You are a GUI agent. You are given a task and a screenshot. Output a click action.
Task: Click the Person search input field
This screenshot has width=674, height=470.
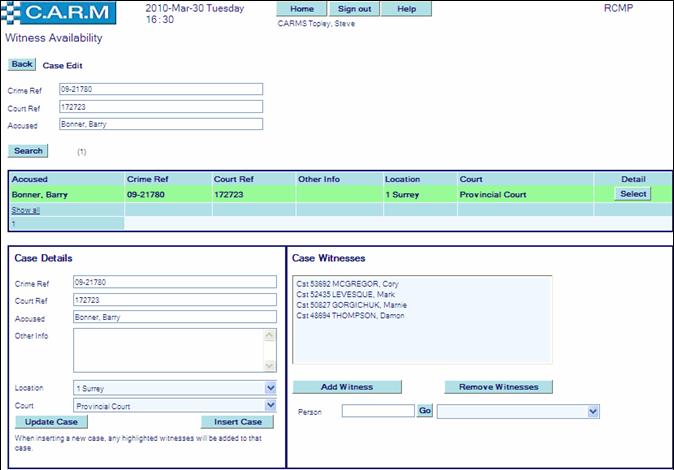pos(378,411)
